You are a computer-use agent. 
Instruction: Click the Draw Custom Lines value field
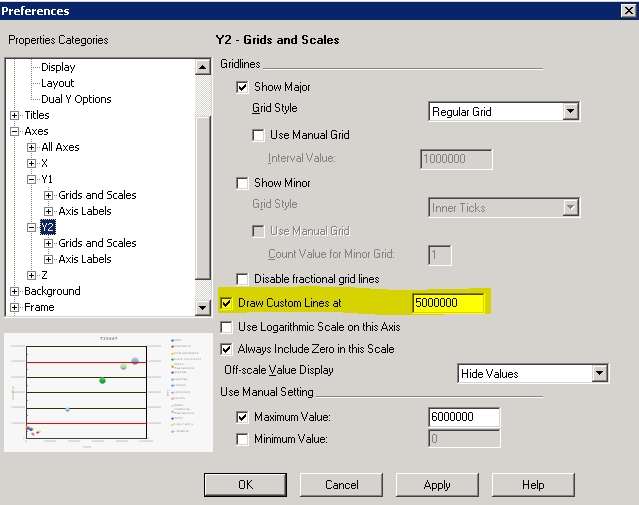coord(447,303)
